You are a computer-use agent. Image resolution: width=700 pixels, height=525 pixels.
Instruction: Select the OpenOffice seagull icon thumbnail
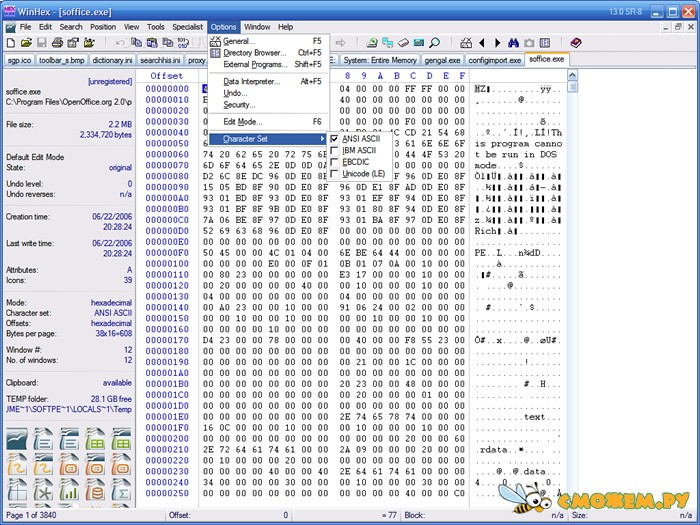point(17,438)
